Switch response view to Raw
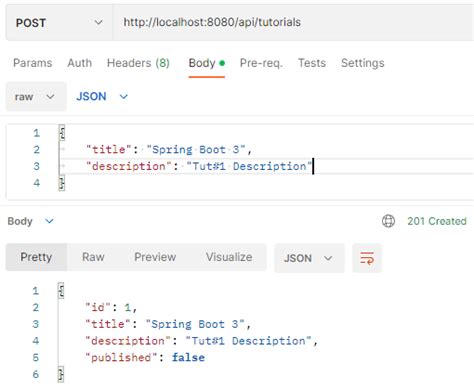The height and width of the screenshot is (390, 474). pos(93,257)
